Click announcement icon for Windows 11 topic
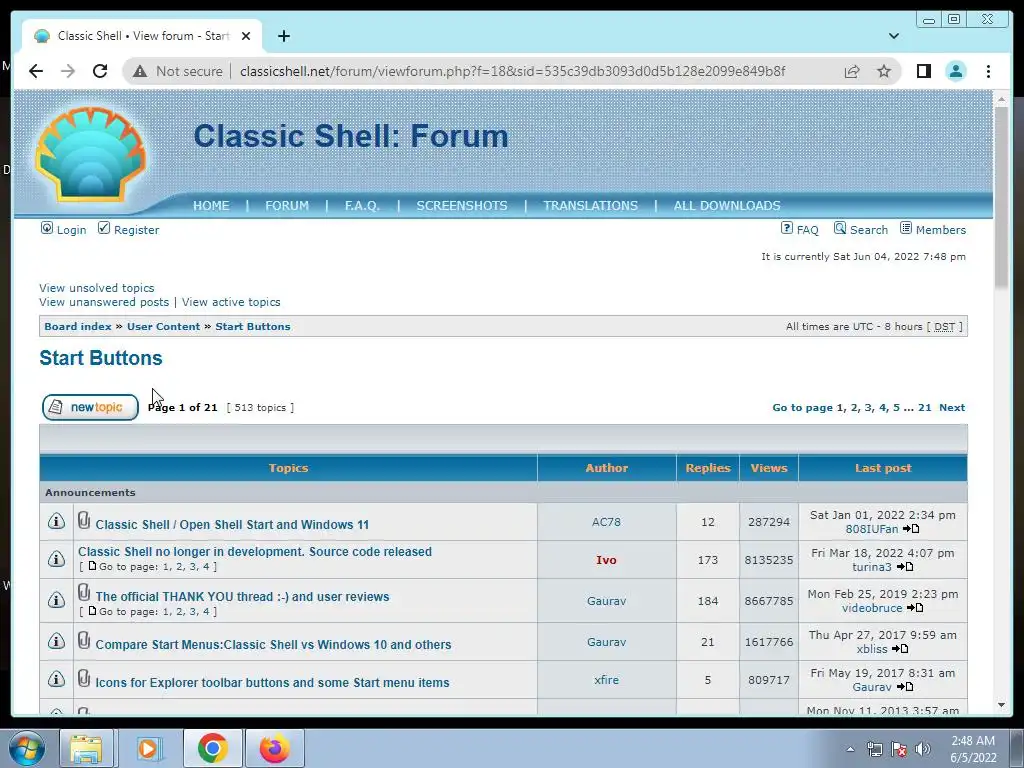The height and width of the screenshot is (768, 1024). [56, 521]
